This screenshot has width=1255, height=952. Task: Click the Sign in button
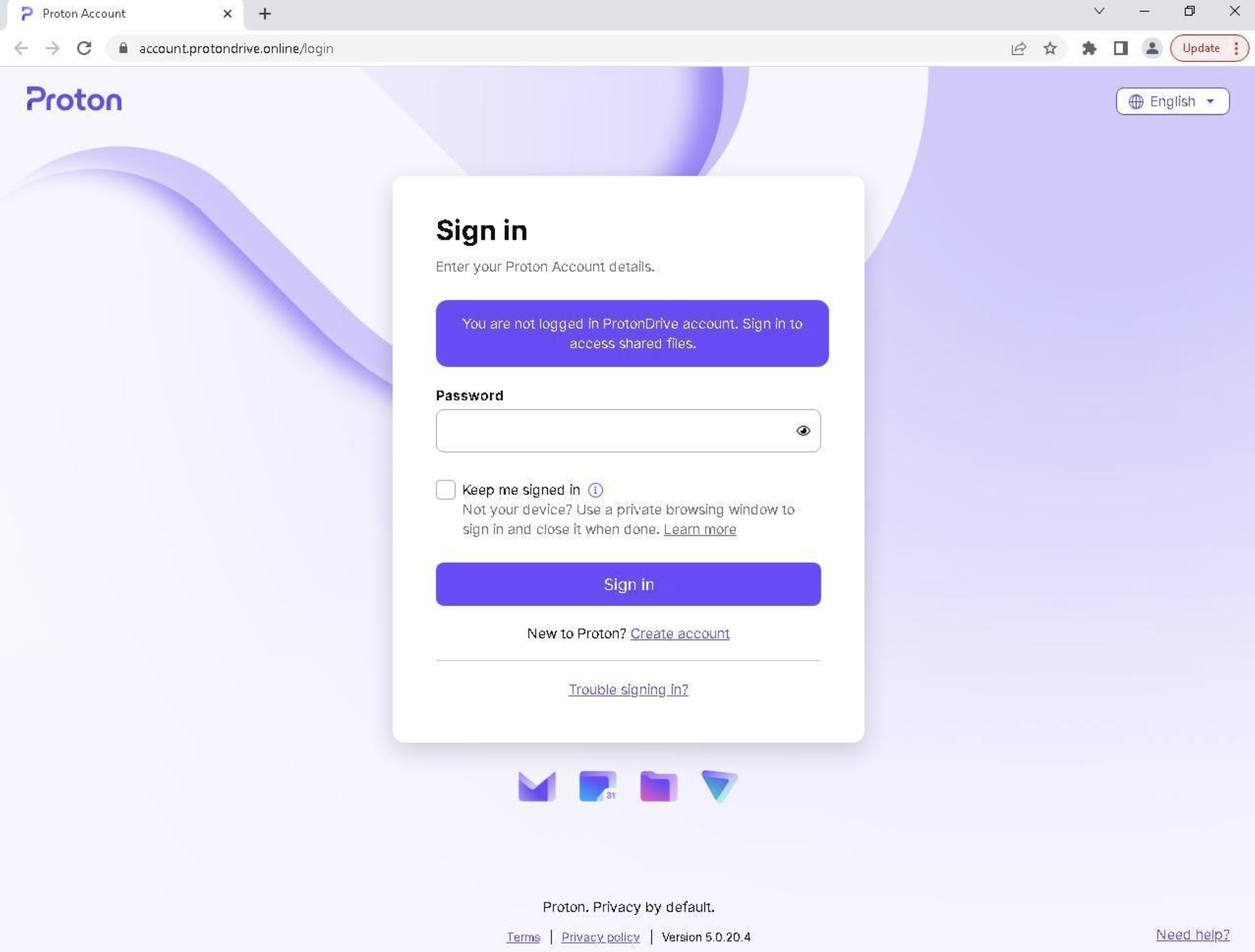(x=627, y=584)
